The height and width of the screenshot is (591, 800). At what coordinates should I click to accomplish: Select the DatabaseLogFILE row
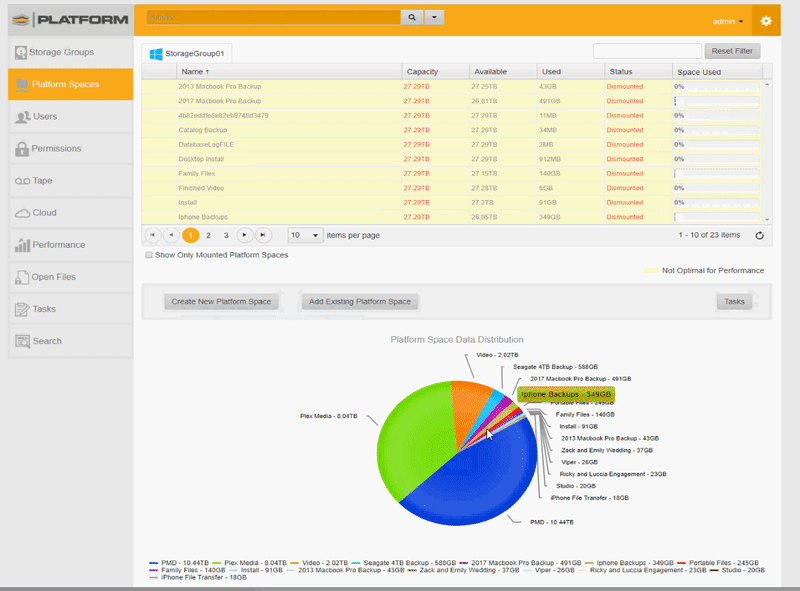pos(453,144)
